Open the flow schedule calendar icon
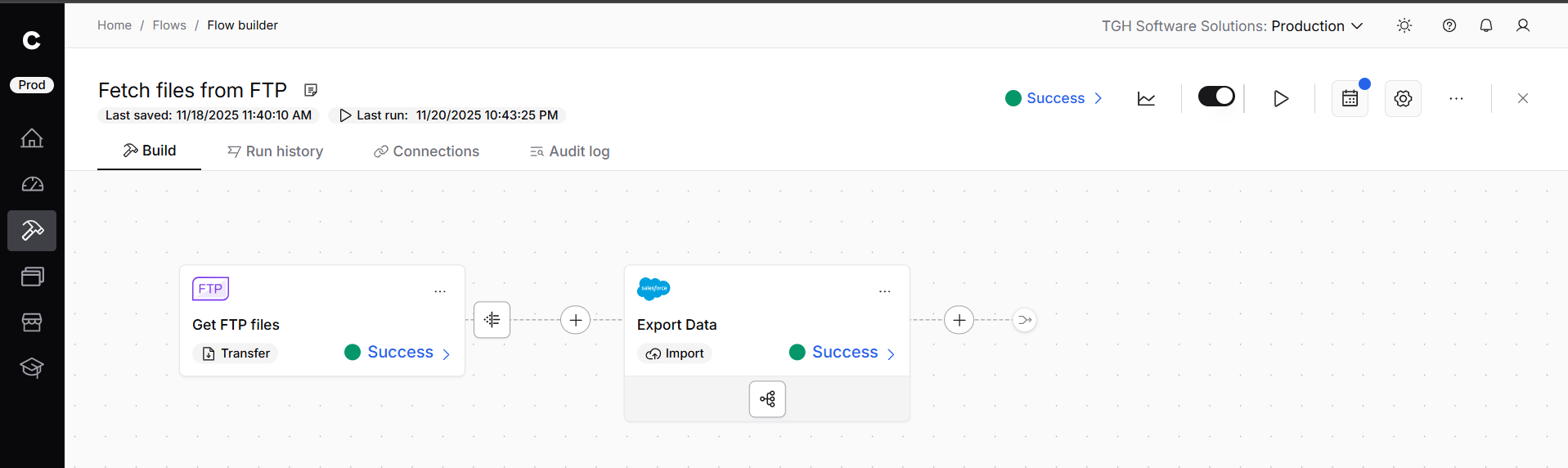Screen dimensions: 1568x468 tap(1350, 99)
